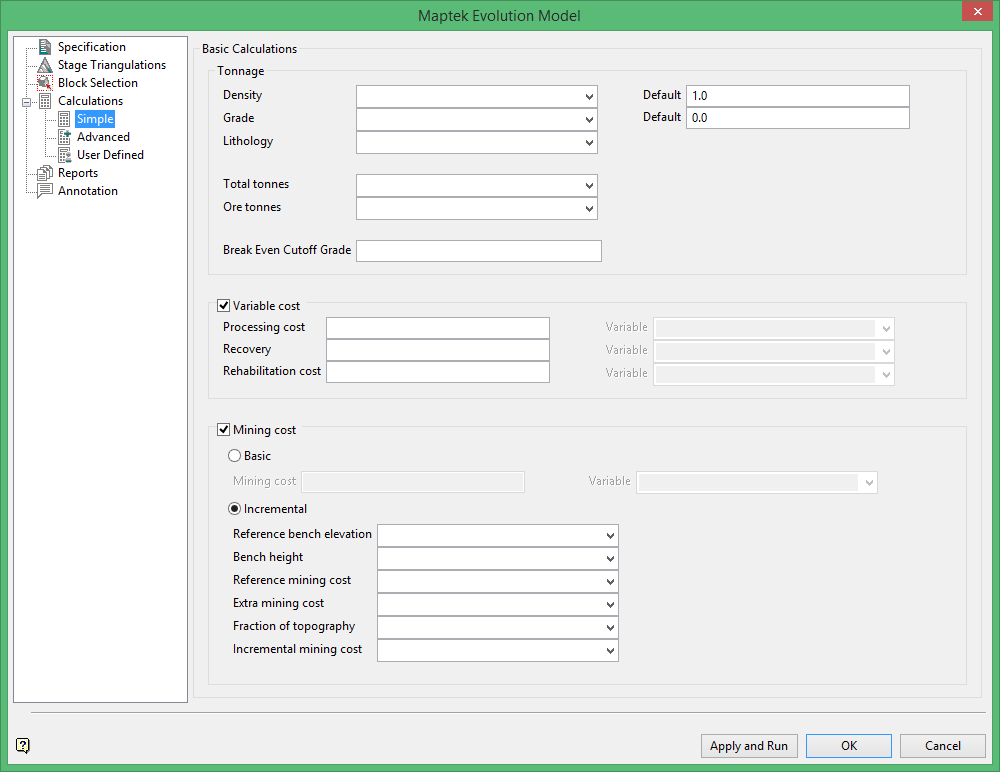Image resolution: width=1000 pixels, height=772 pixels.
Task: Click the Calculations calculator icon
Action: point(44,101)
